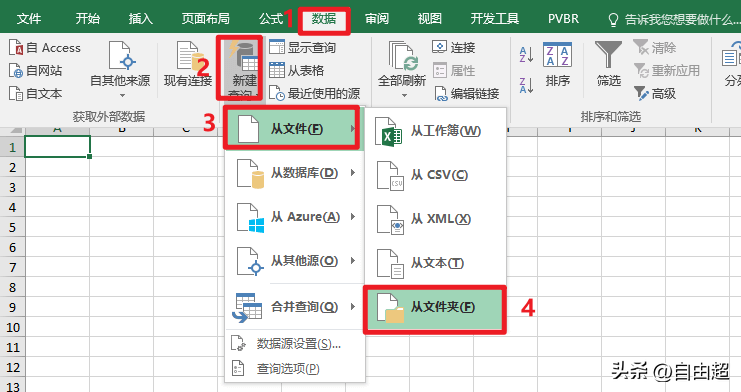Click 现有连接 button
The height and width of the screenshot is (392, 741).
click(188, 65)
